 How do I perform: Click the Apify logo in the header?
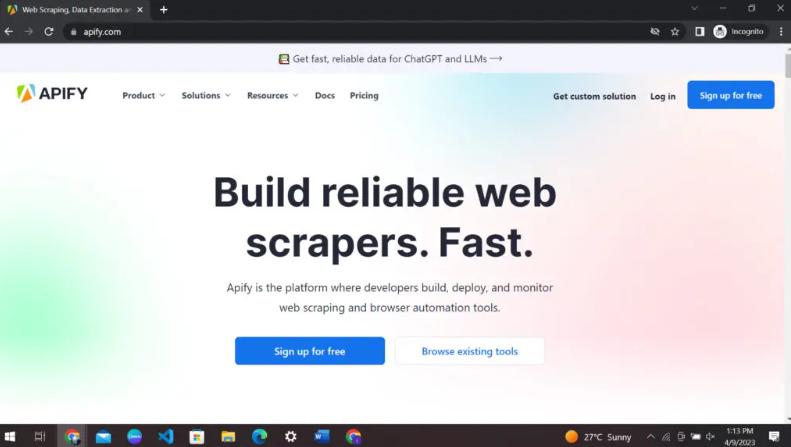pos(52,93)
